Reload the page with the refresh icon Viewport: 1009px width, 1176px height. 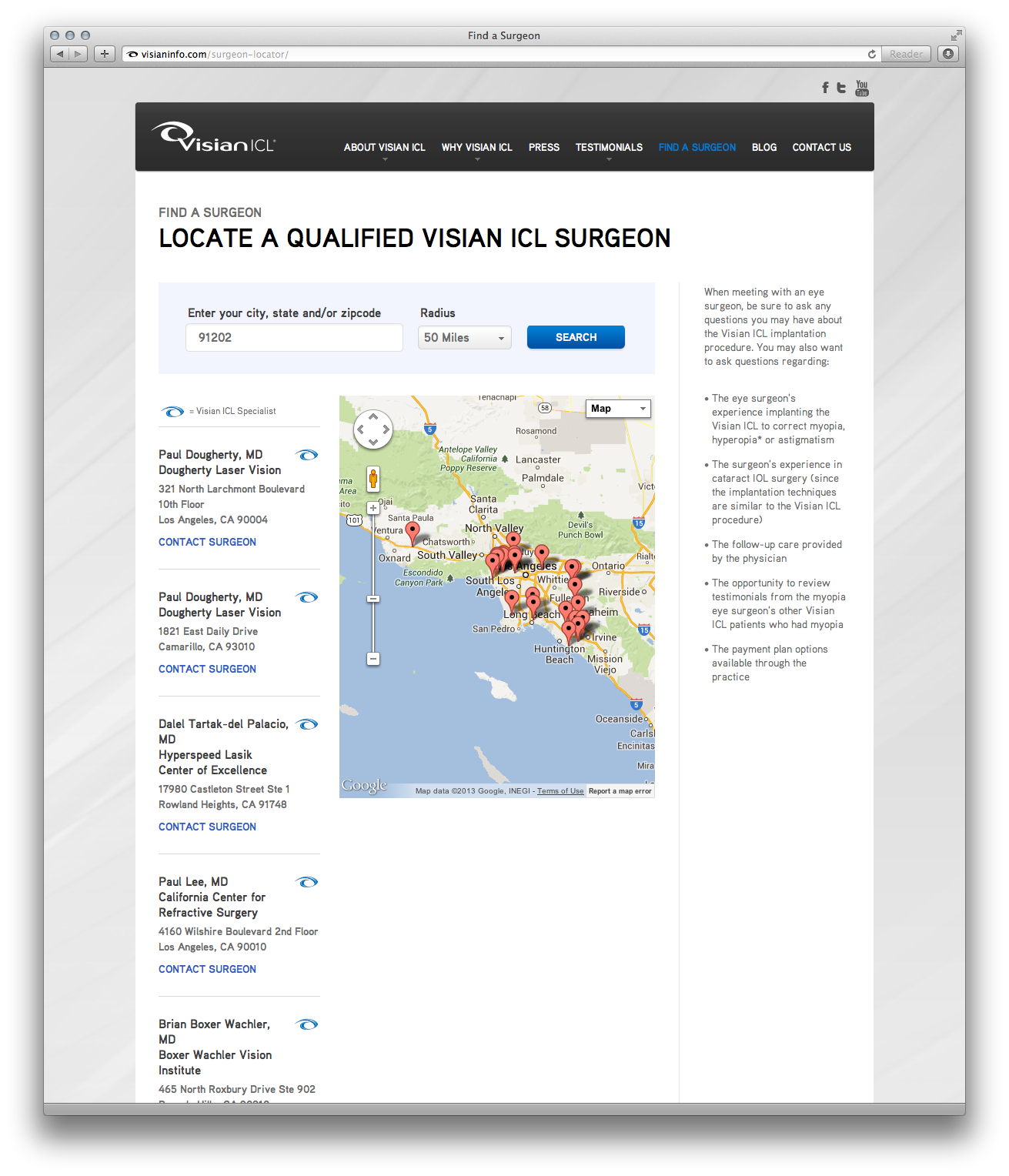[x=871, y=54]
